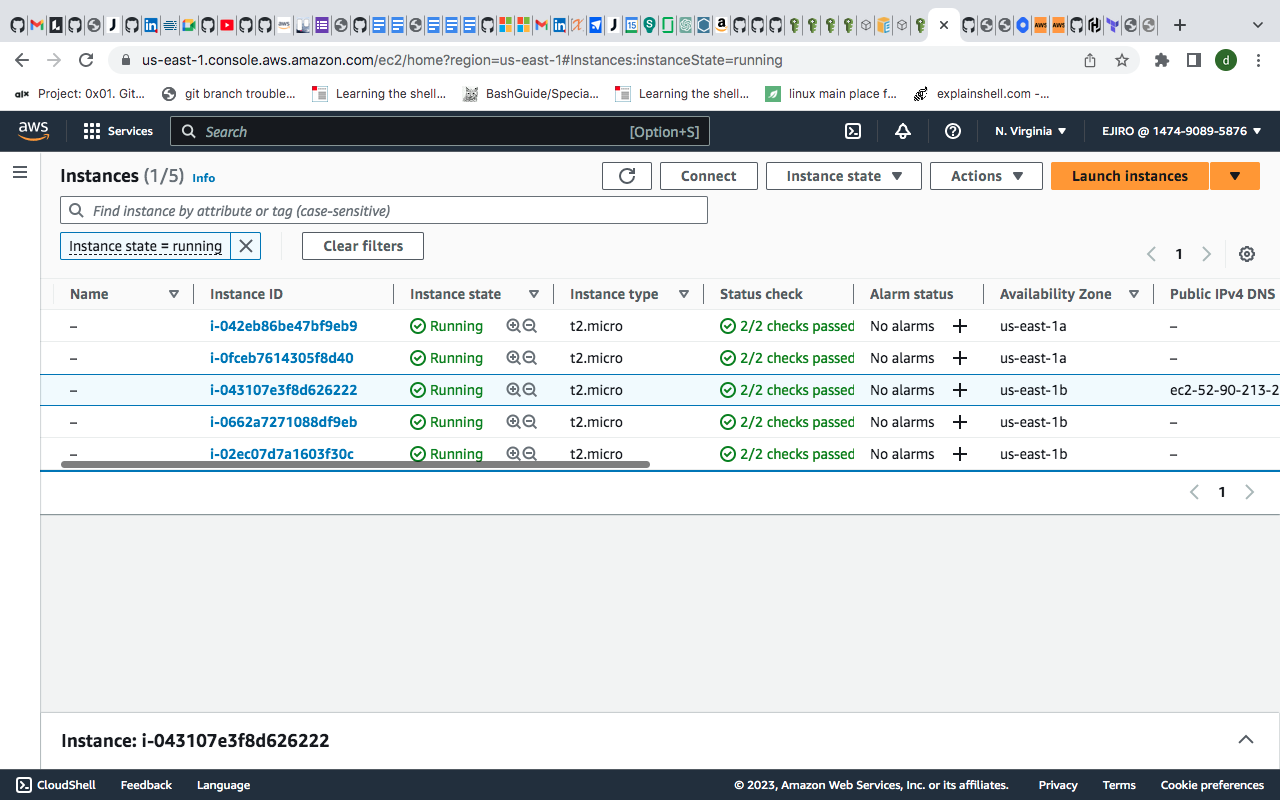Click the browser reload button
Viewport: 1280px width, 800px height.
(x=86, y=60)
